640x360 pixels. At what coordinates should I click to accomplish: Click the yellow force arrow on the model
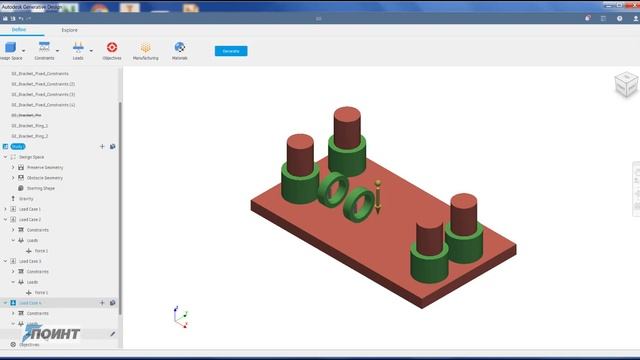click(378, 197)
